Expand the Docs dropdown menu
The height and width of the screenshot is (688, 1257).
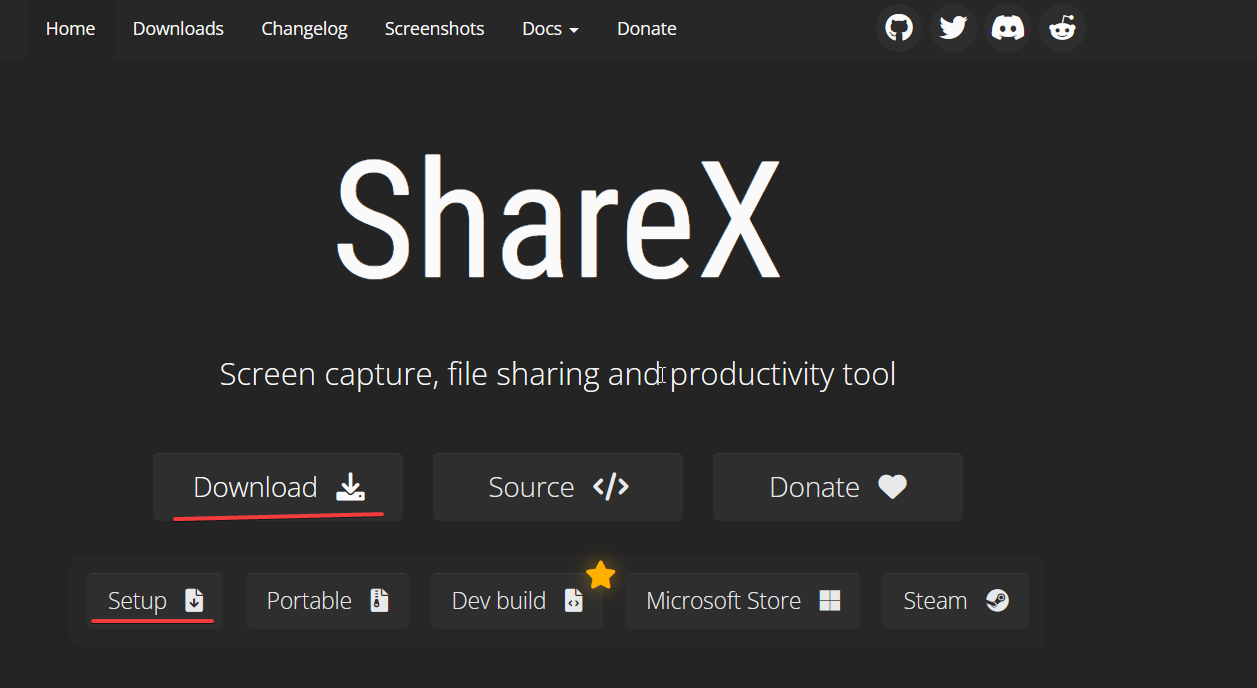550,29
